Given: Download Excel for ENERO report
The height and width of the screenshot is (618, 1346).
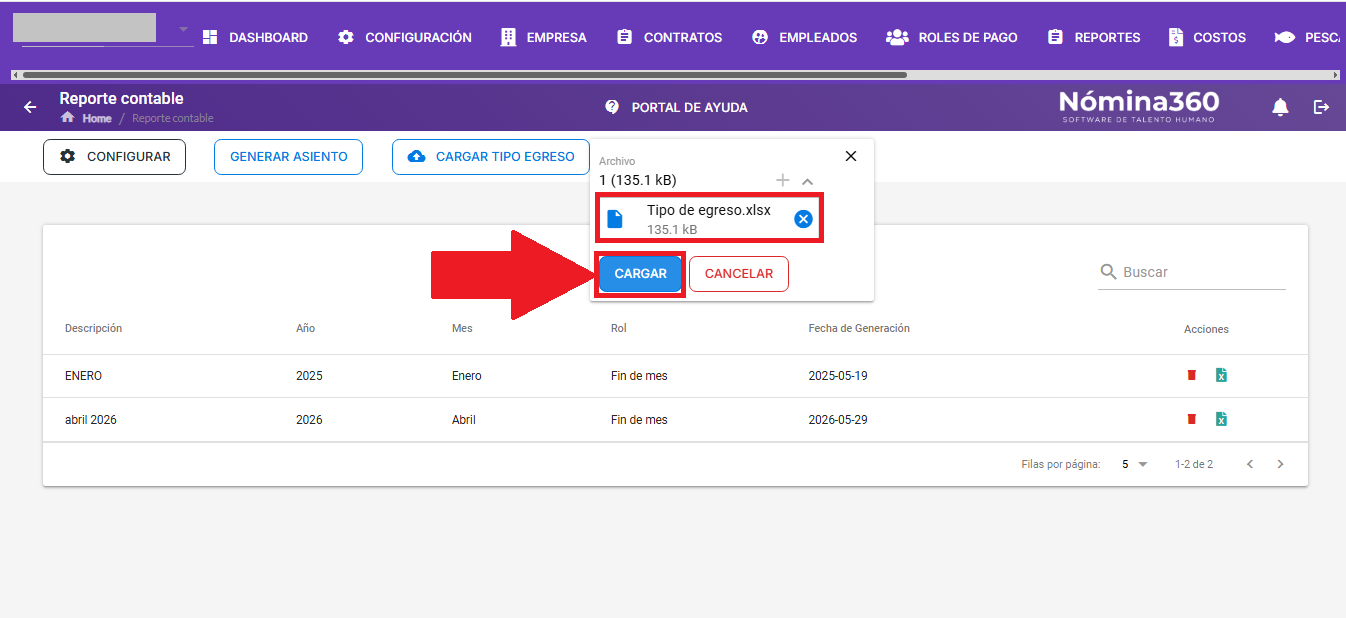Looking at the screenshot, I should coord(1221,375).
